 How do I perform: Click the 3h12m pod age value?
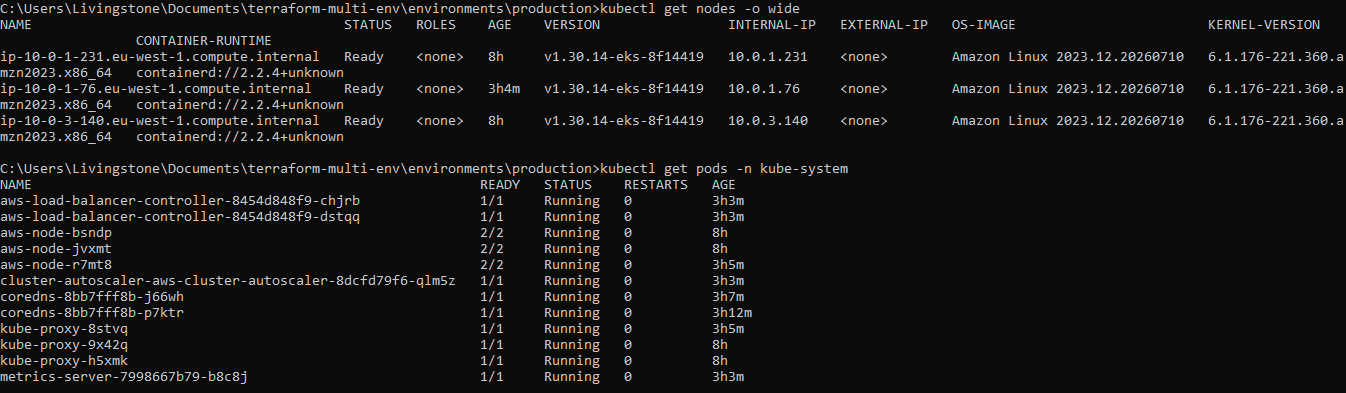click(x=732, y=313)
